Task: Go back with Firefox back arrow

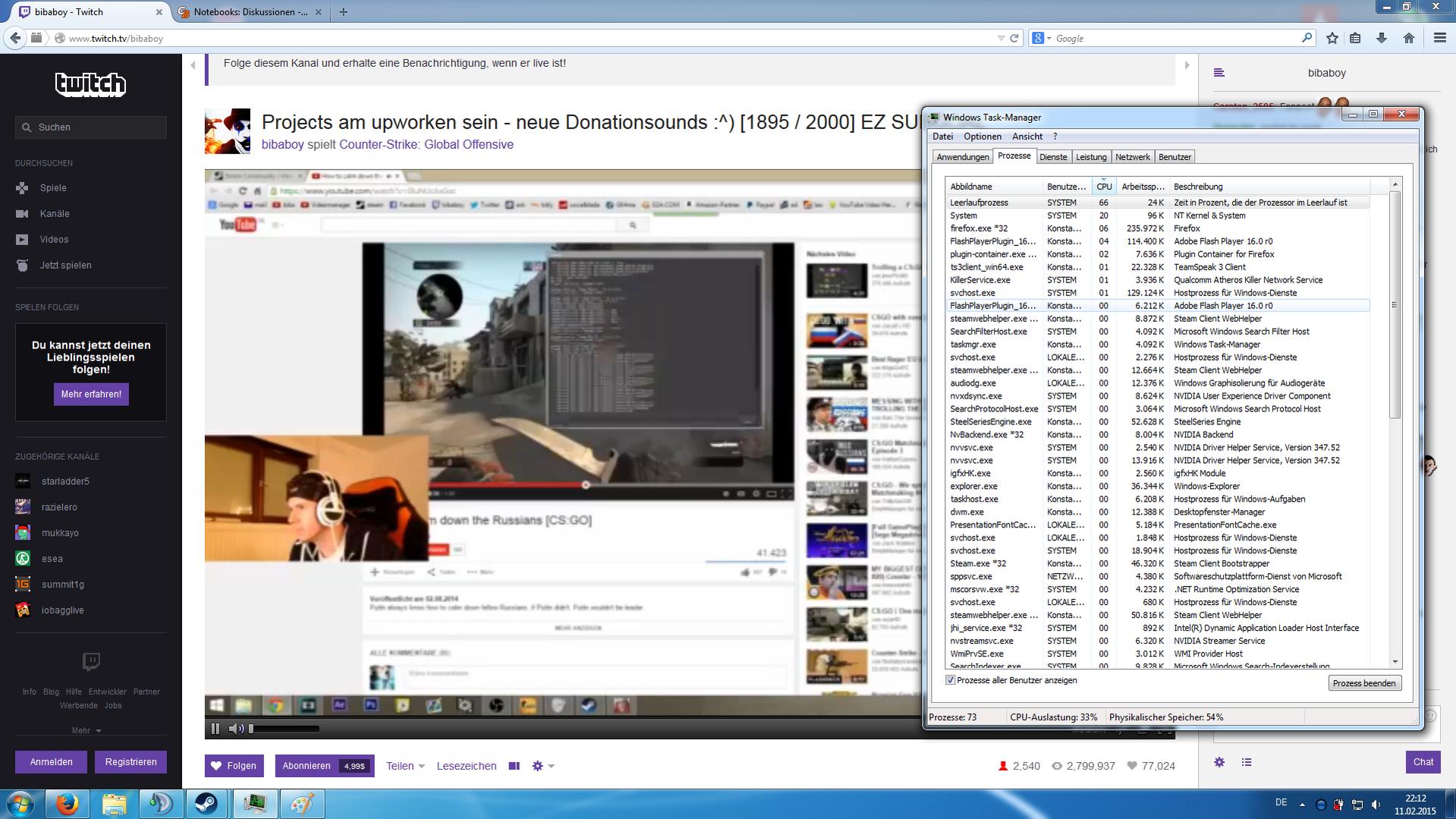Action: tap(15, 38)
